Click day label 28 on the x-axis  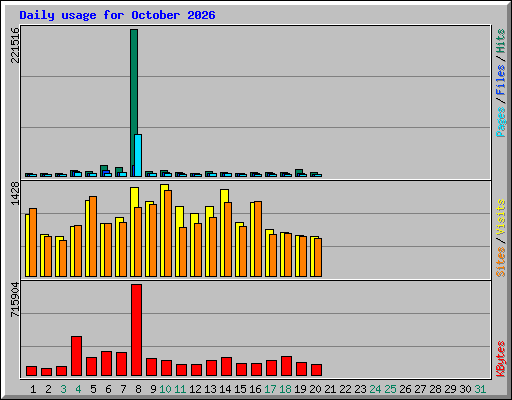435,389
